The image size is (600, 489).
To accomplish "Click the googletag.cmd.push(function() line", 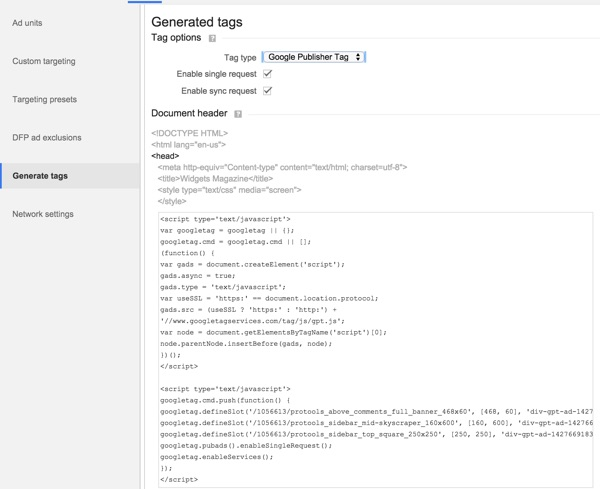I will pos(225,401).
